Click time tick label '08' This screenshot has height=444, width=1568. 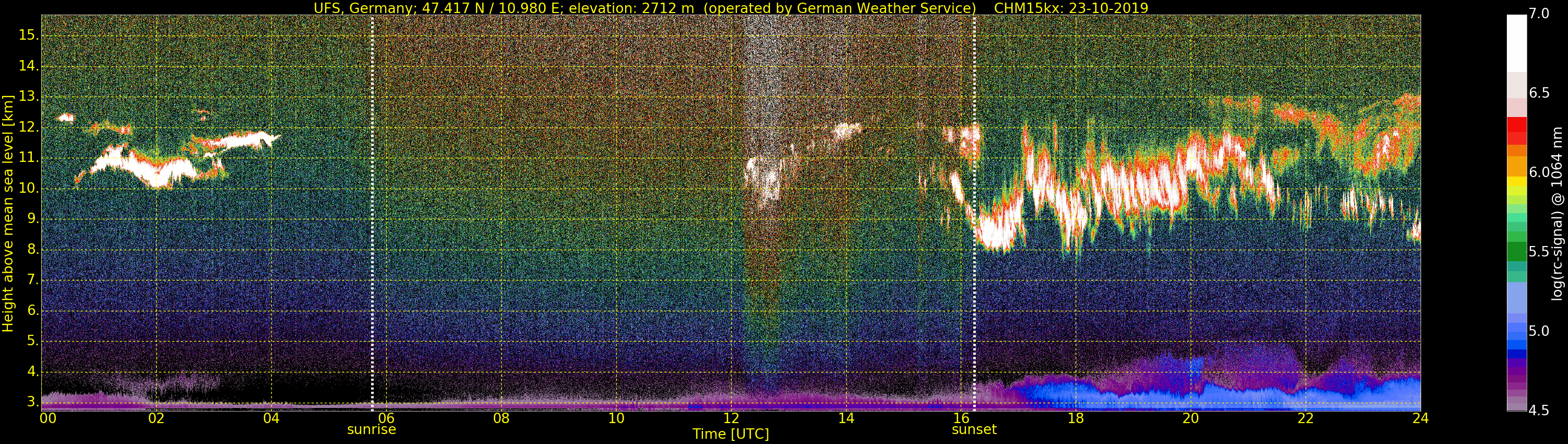(501, 418)
